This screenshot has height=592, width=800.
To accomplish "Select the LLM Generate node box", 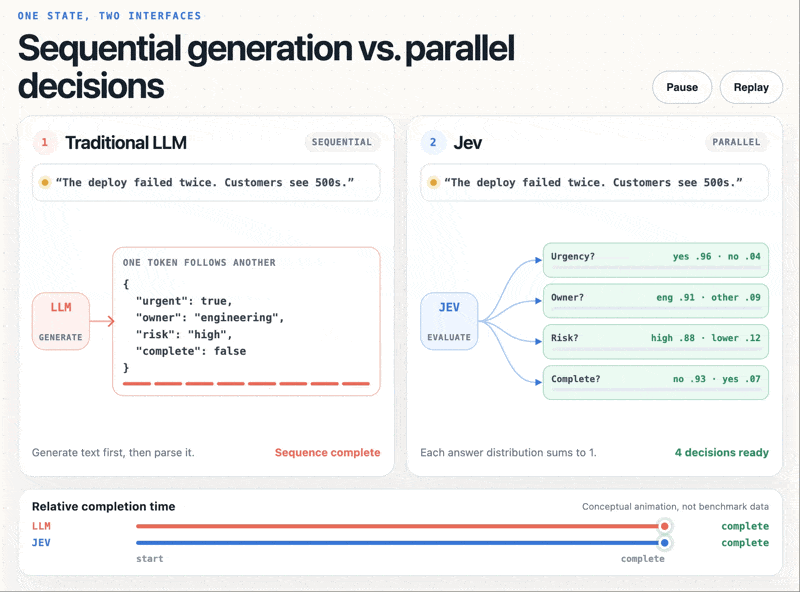I will (61, 321).
